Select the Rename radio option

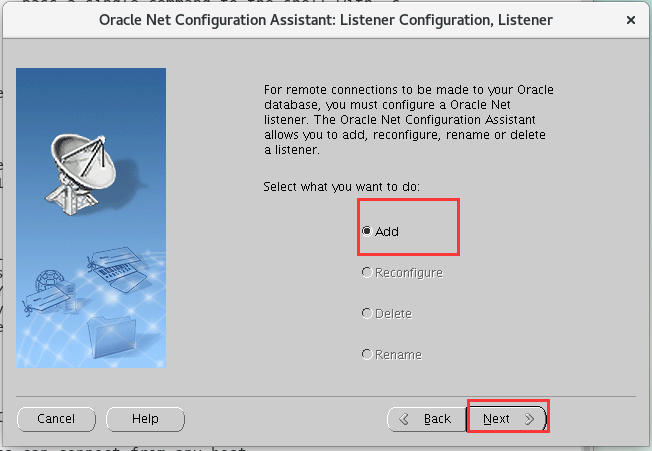[x=367, y=354]
